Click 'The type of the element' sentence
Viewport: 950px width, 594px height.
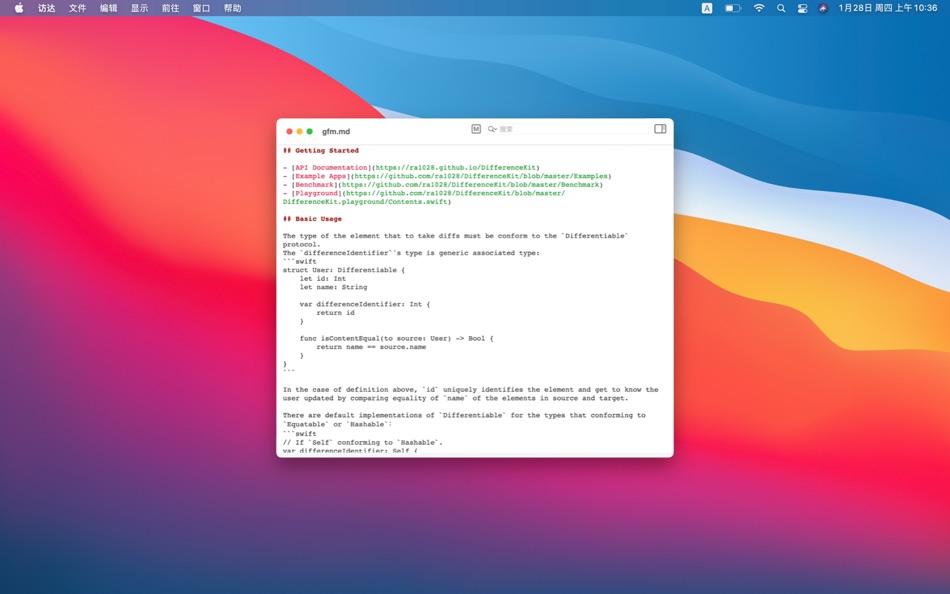[x=455, y=236]
